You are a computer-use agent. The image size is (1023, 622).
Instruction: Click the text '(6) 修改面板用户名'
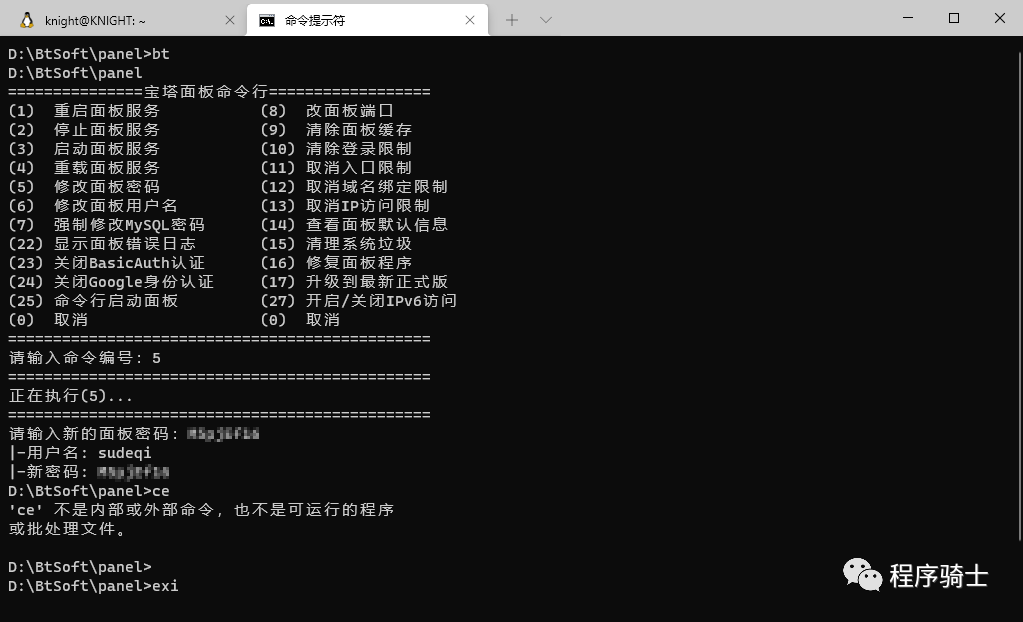click(93, 206)
